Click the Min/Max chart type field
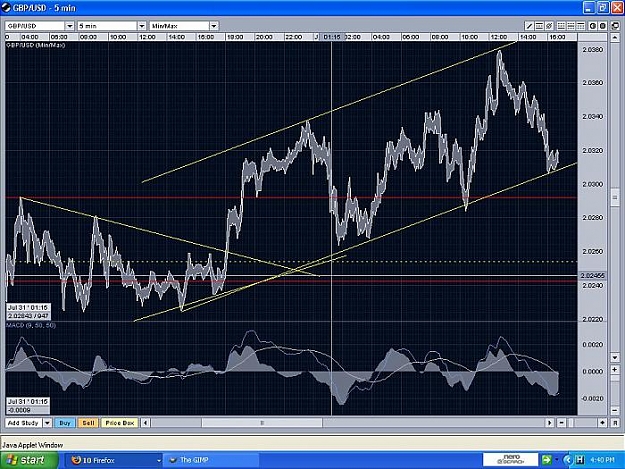The image size is (625, 469). coord(179,26)
